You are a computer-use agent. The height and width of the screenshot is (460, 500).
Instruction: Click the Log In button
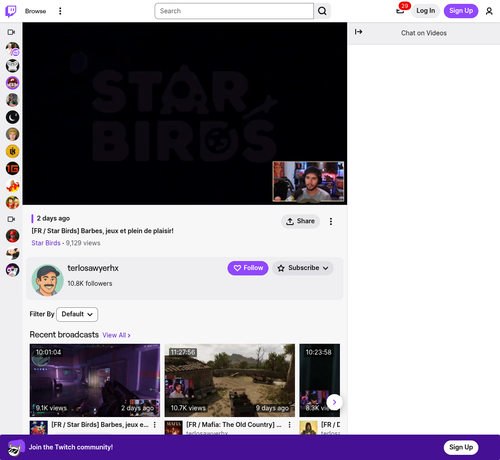[425, 11]
